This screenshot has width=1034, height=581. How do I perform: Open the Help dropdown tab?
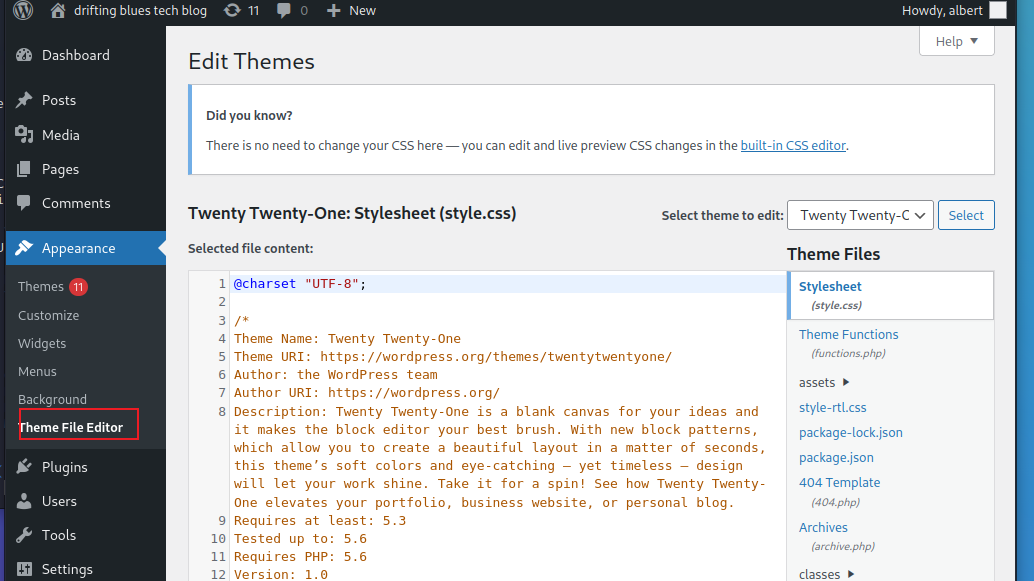click(956, 41)
